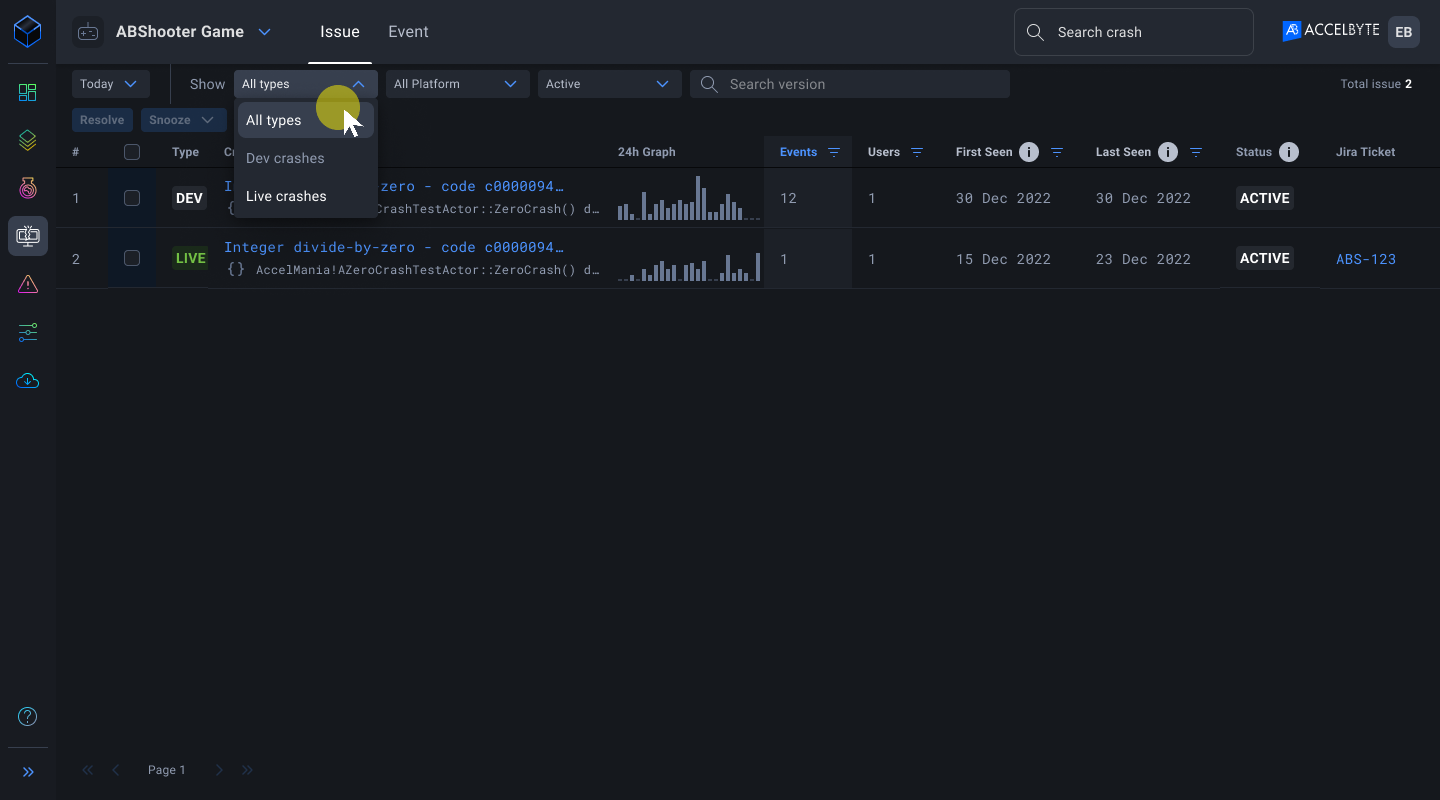Open the All Platform dropdown
The width and height of the screenshot is (1440, 800).
coord(456,84)
